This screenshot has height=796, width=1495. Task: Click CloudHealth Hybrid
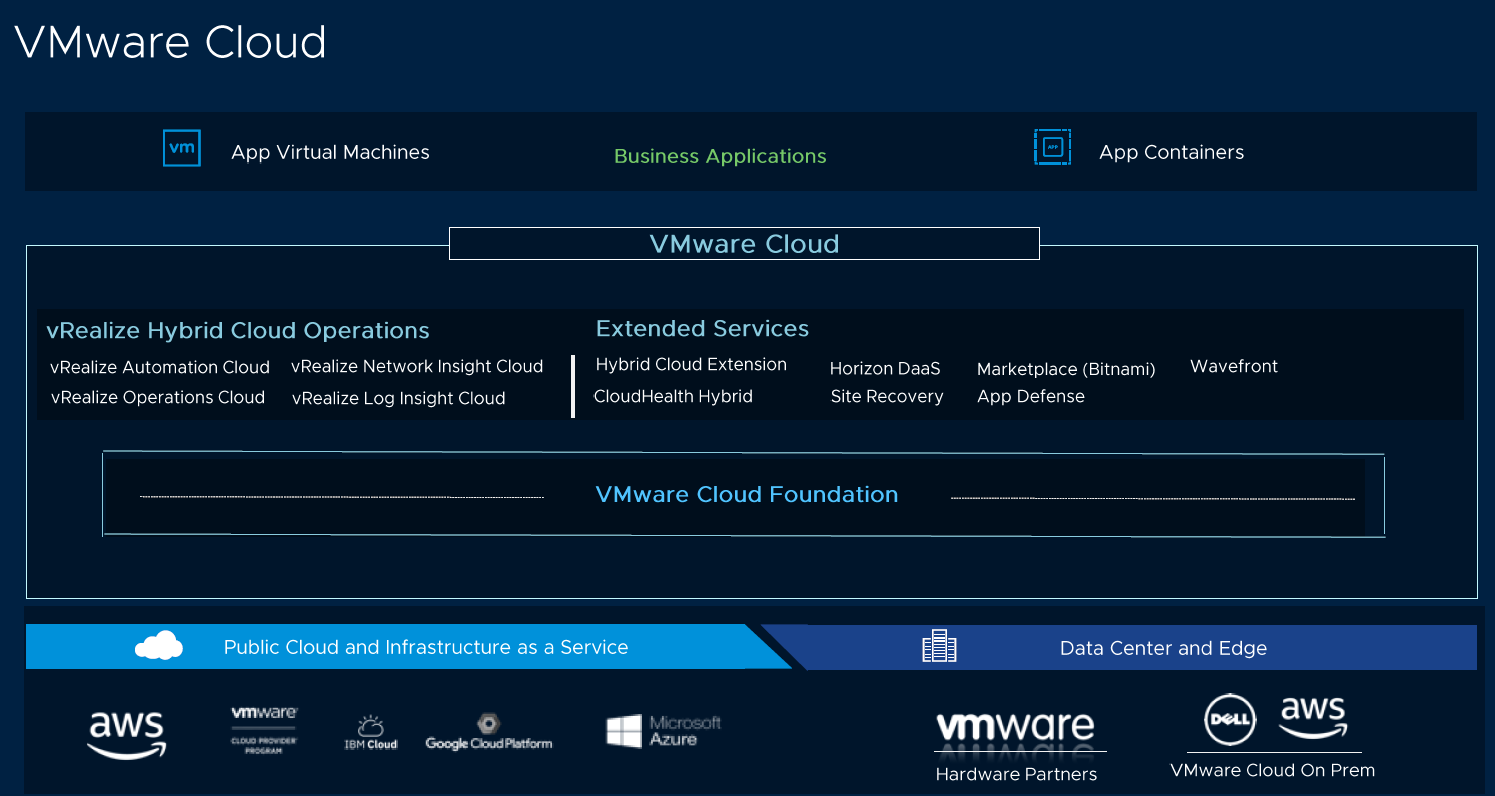click(x=673, y=397)
